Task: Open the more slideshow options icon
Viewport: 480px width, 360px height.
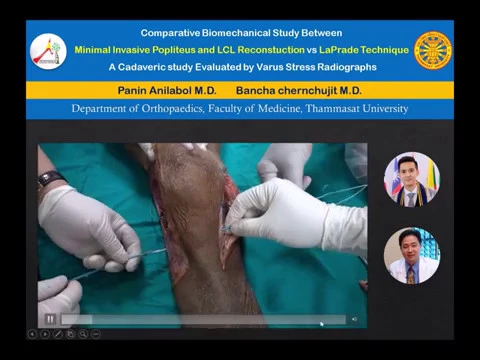Action: click(96, 334)
